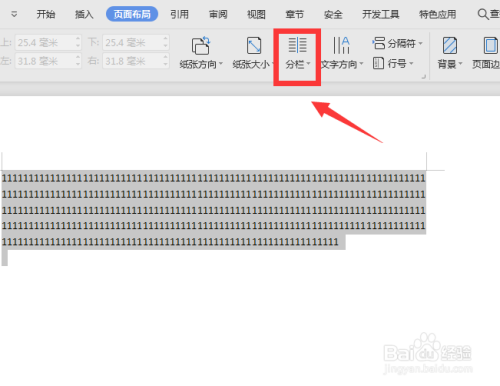Image resolution: width=500 pixels, height=386 pixels.
Task: Open the 章节 tab
Action: 295,14
